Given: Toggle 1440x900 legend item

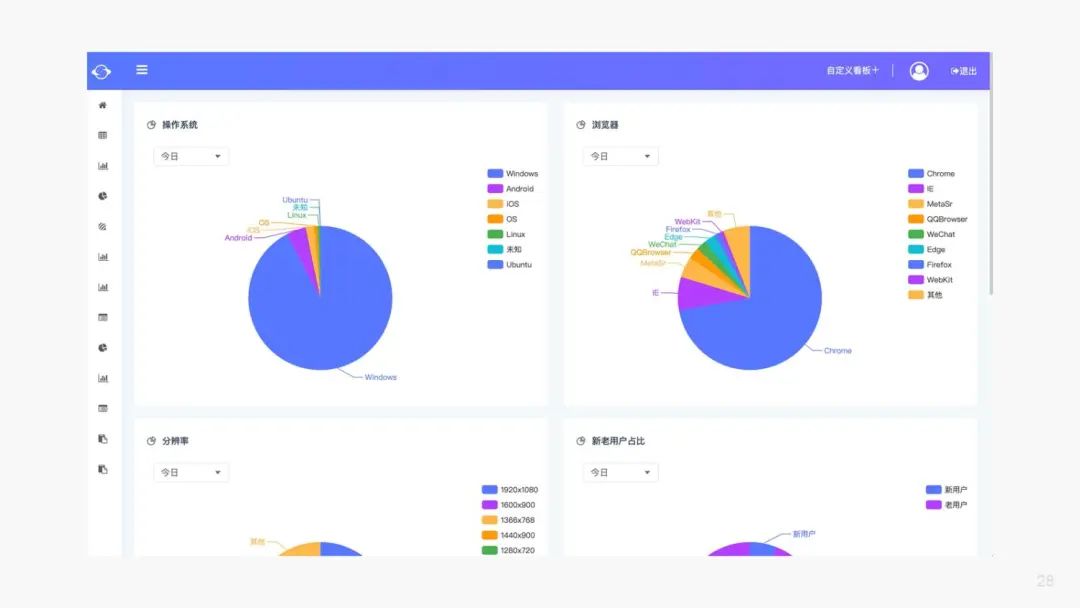Looking at the screenshot, I should tap(508, 535).
